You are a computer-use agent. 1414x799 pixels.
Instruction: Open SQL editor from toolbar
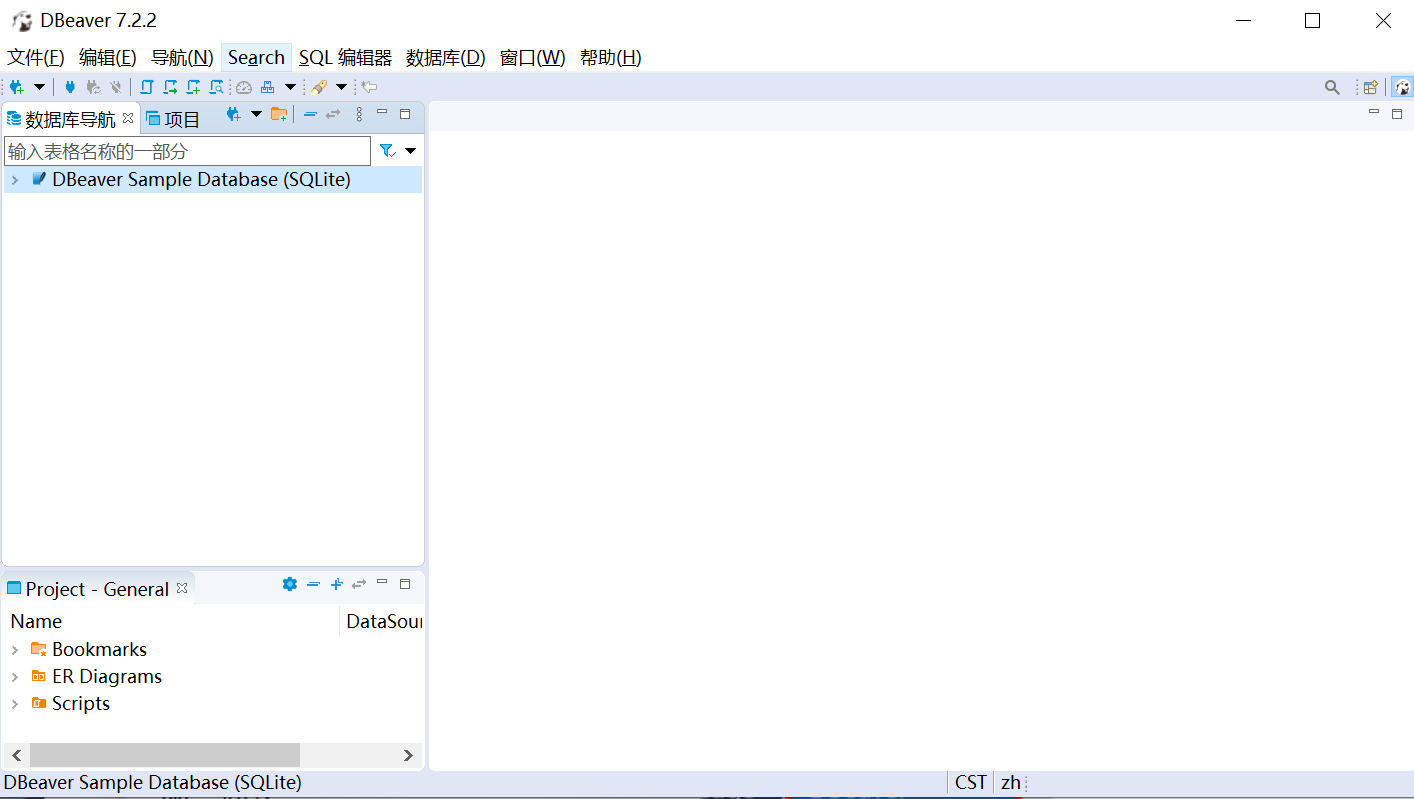[x=146, y=87]
